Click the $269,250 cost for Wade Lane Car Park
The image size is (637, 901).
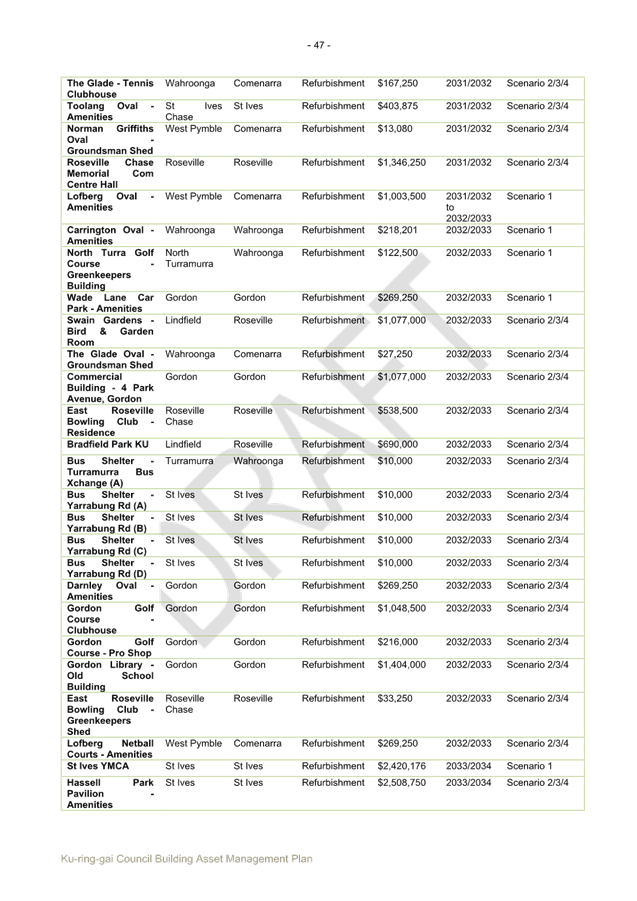pyautogui.click(x=397, y=298)
